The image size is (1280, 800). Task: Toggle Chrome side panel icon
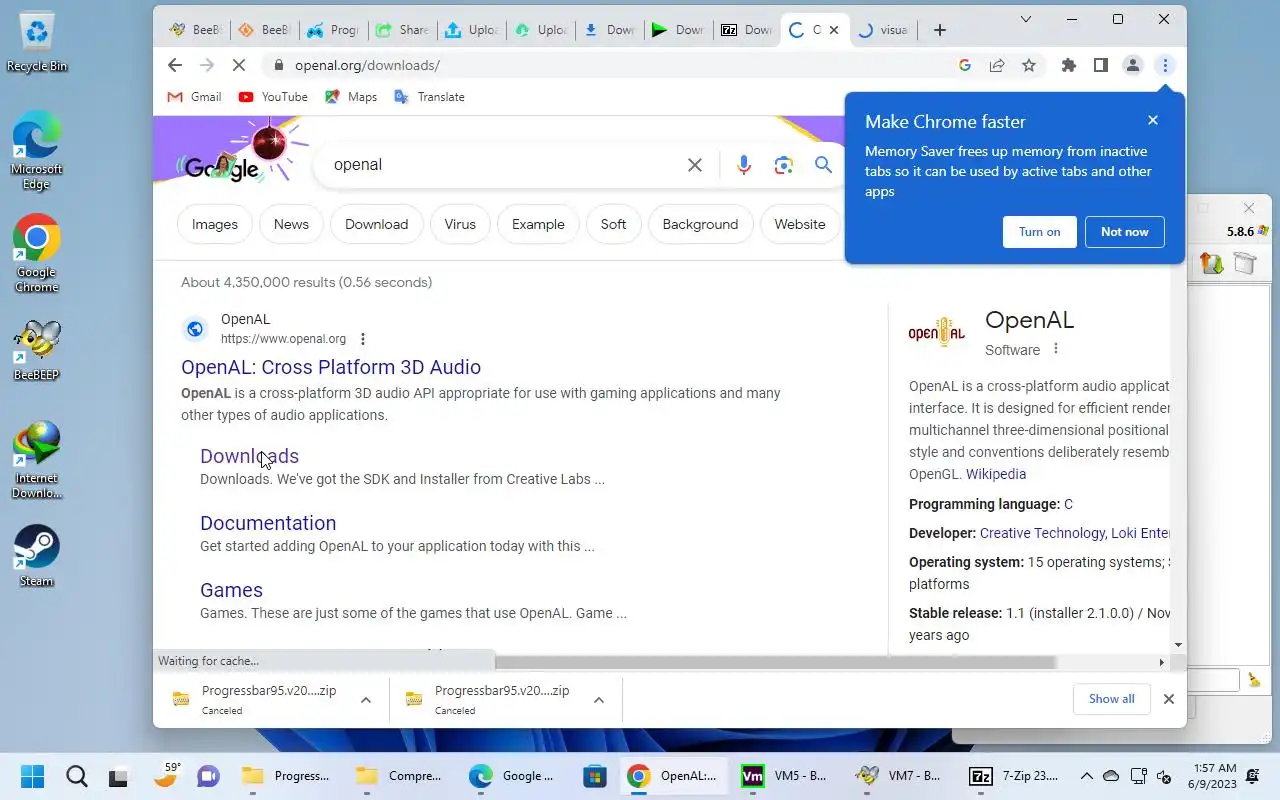tap(1101, 65)
